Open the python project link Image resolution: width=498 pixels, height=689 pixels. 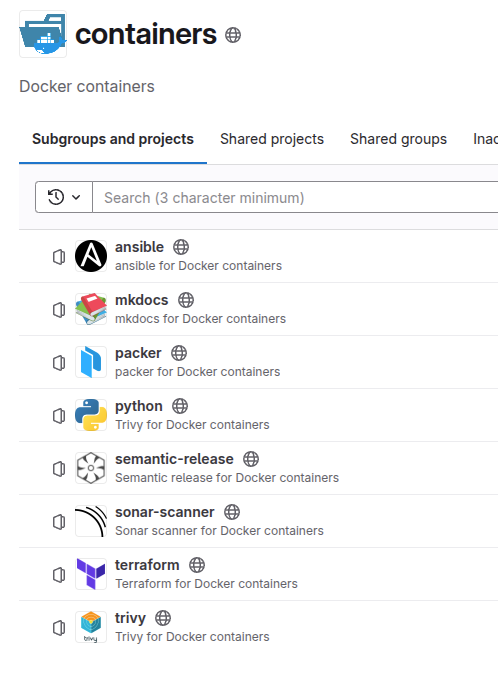click(139, 406)
